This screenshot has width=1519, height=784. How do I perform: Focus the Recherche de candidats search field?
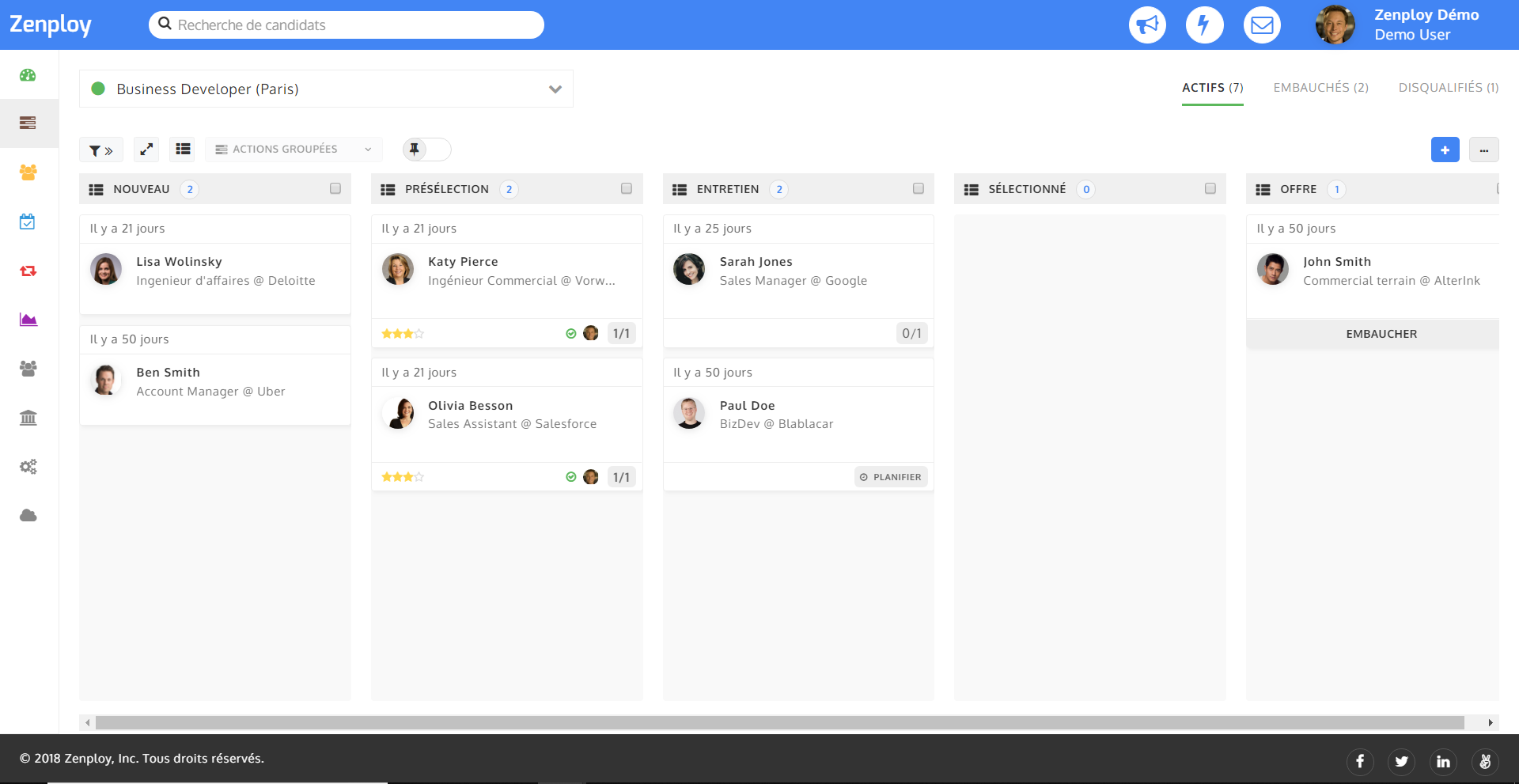coord(347,25)
